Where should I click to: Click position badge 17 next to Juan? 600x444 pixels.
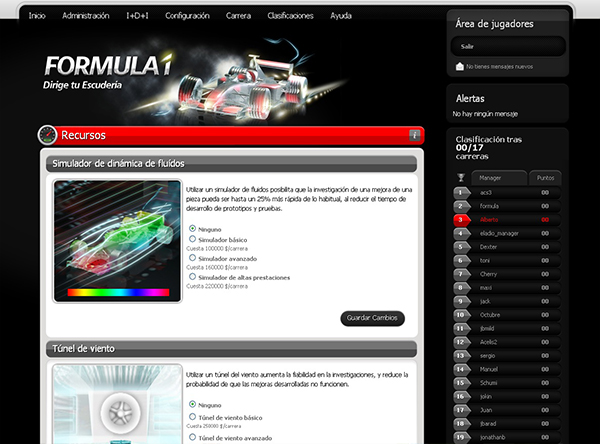(x=461, y=410)
